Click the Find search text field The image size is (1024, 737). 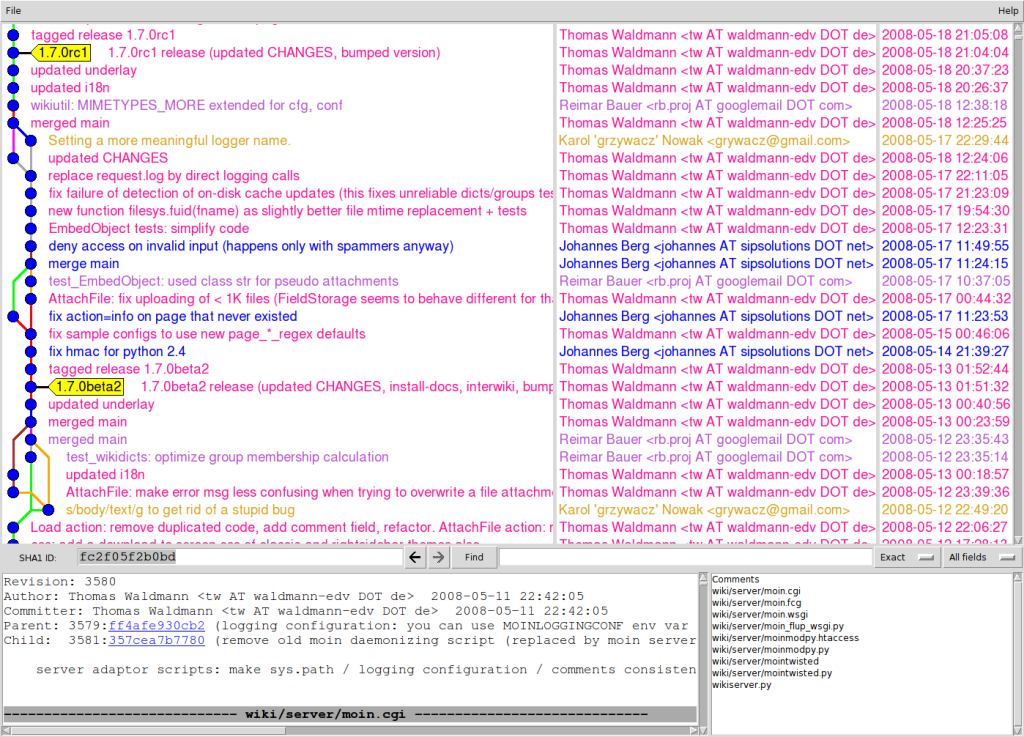(684, 557)
